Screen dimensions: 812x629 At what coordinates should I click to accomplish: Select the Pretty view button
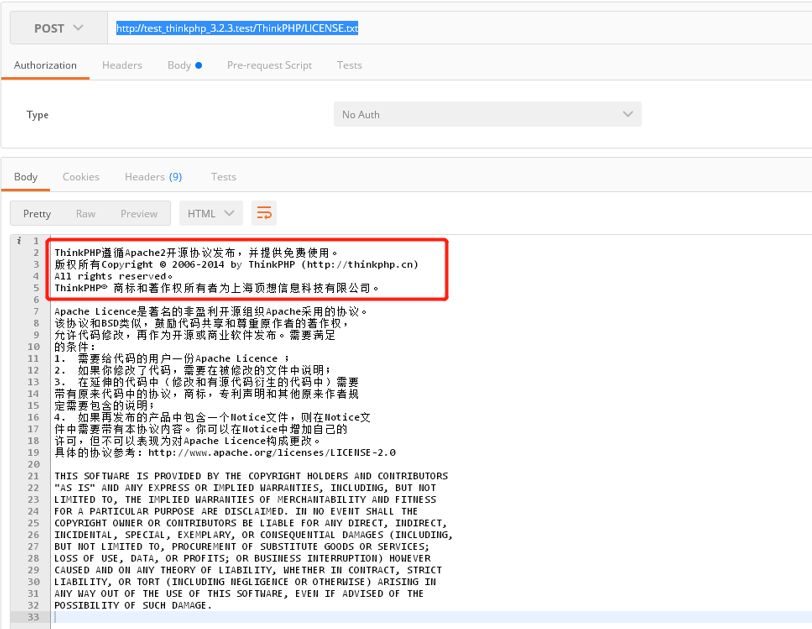(37, 214)
